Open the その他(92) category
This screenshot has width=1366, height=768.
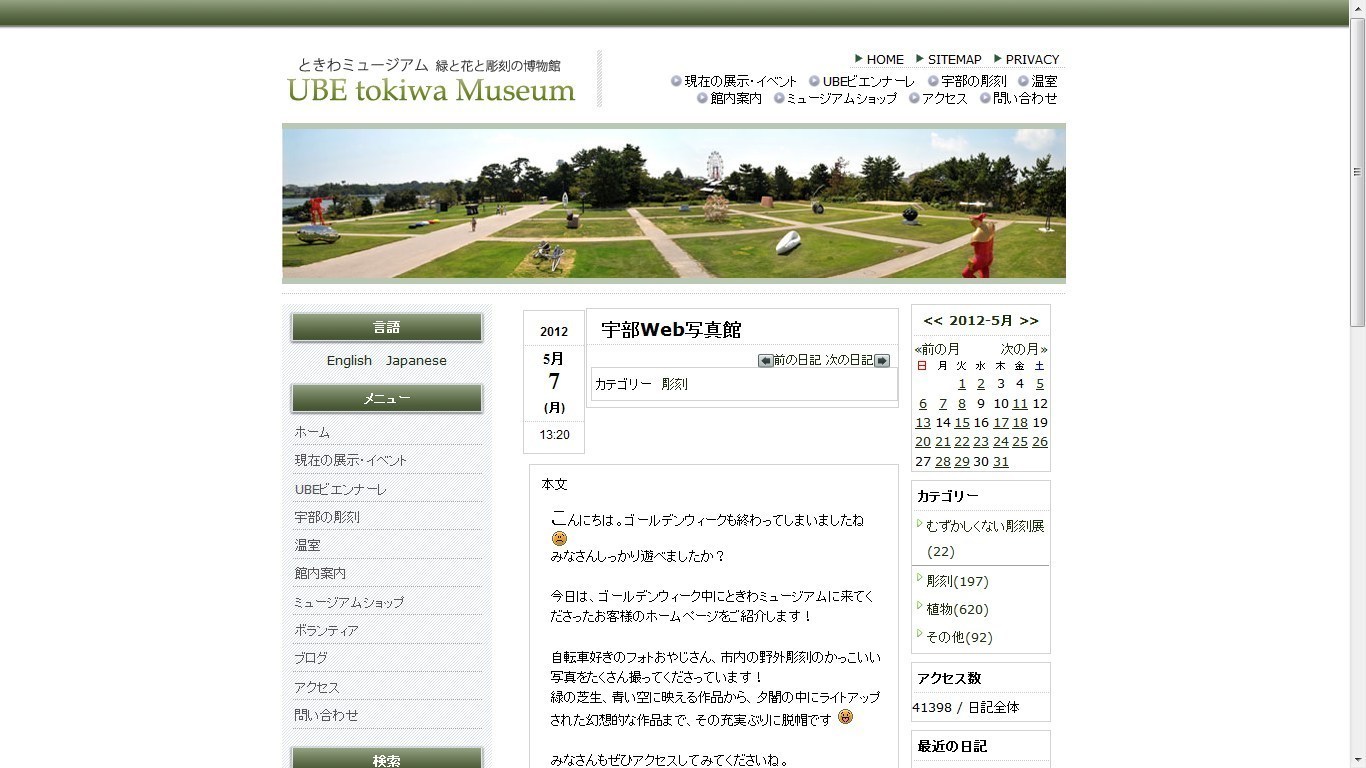click(x=959, y=638)
